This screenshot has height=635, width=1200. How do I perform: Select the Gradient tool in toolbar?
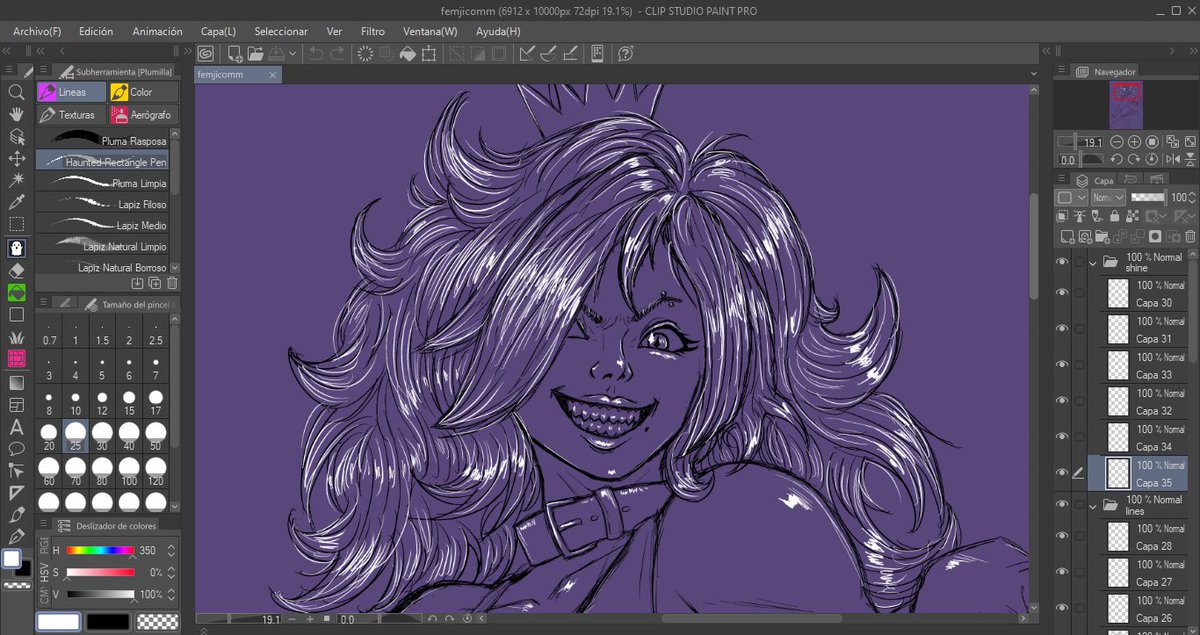coord(16,382)
